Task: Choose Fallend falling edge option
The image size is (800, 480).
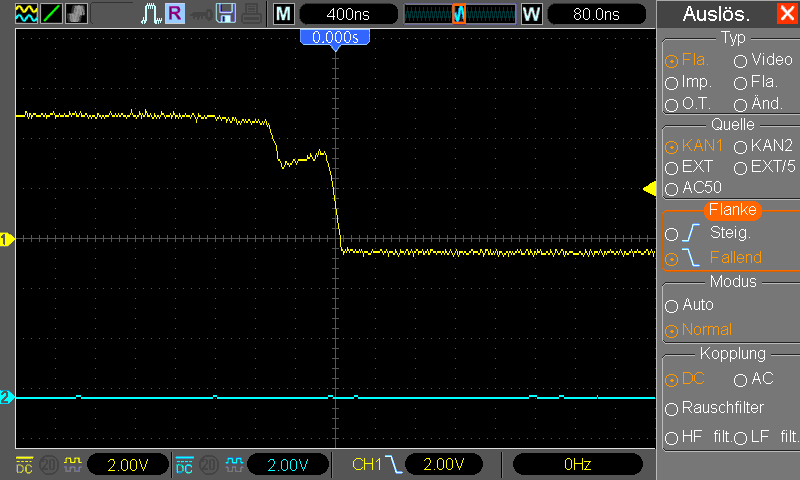Action: coord(713,258)
